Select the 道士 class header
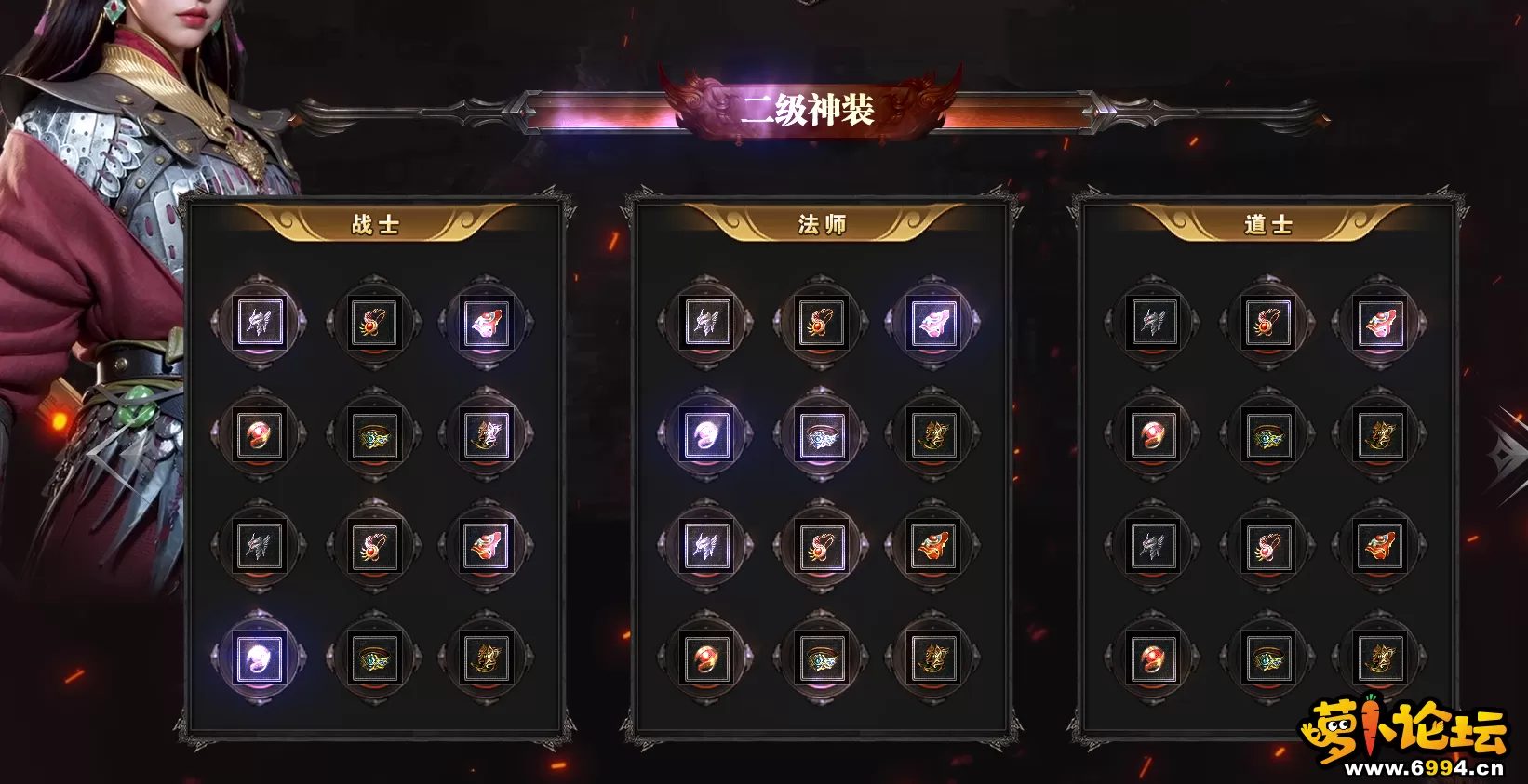Viewport: 1528px width, 784px height. [1268, 224]
